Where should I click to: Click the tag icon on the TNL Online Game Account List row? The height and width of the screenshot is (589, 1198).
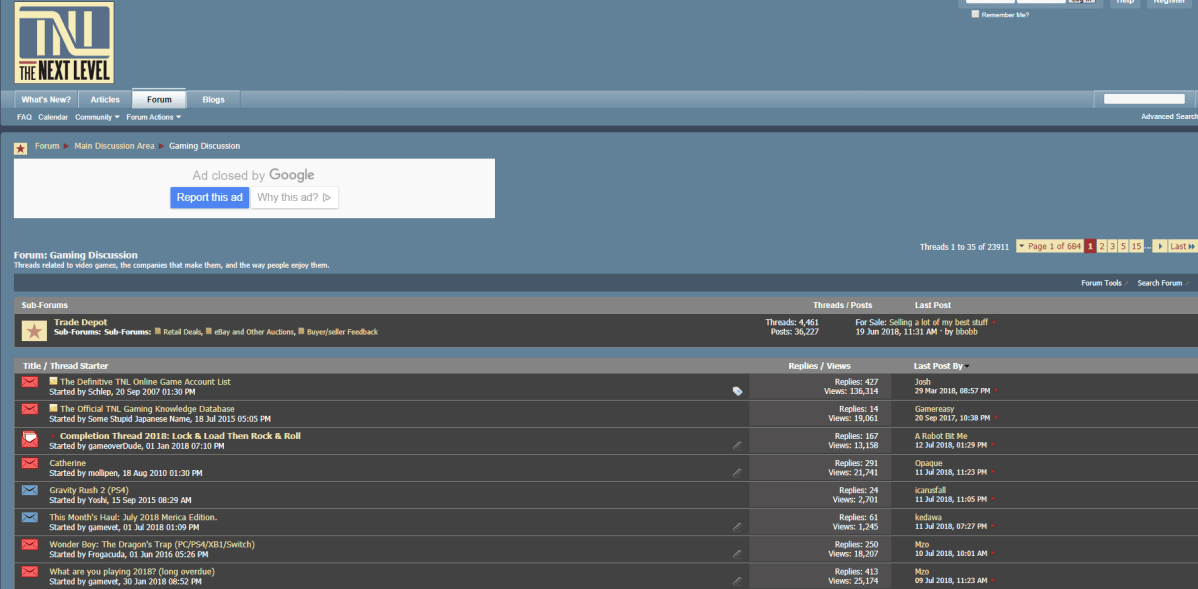tap(737, 390)
